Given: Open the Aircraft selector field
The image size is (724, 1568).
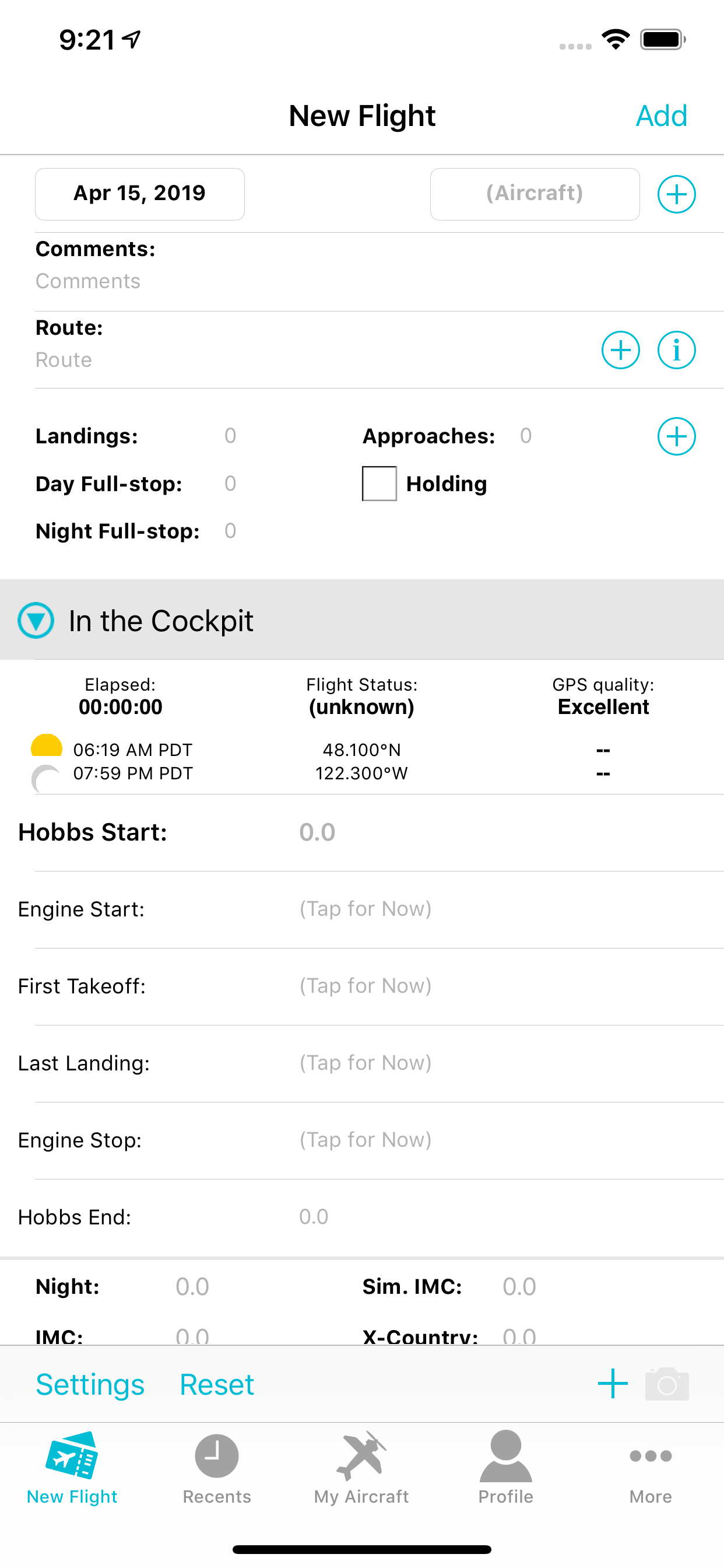Looking at the screenshot, I should 535,194.
